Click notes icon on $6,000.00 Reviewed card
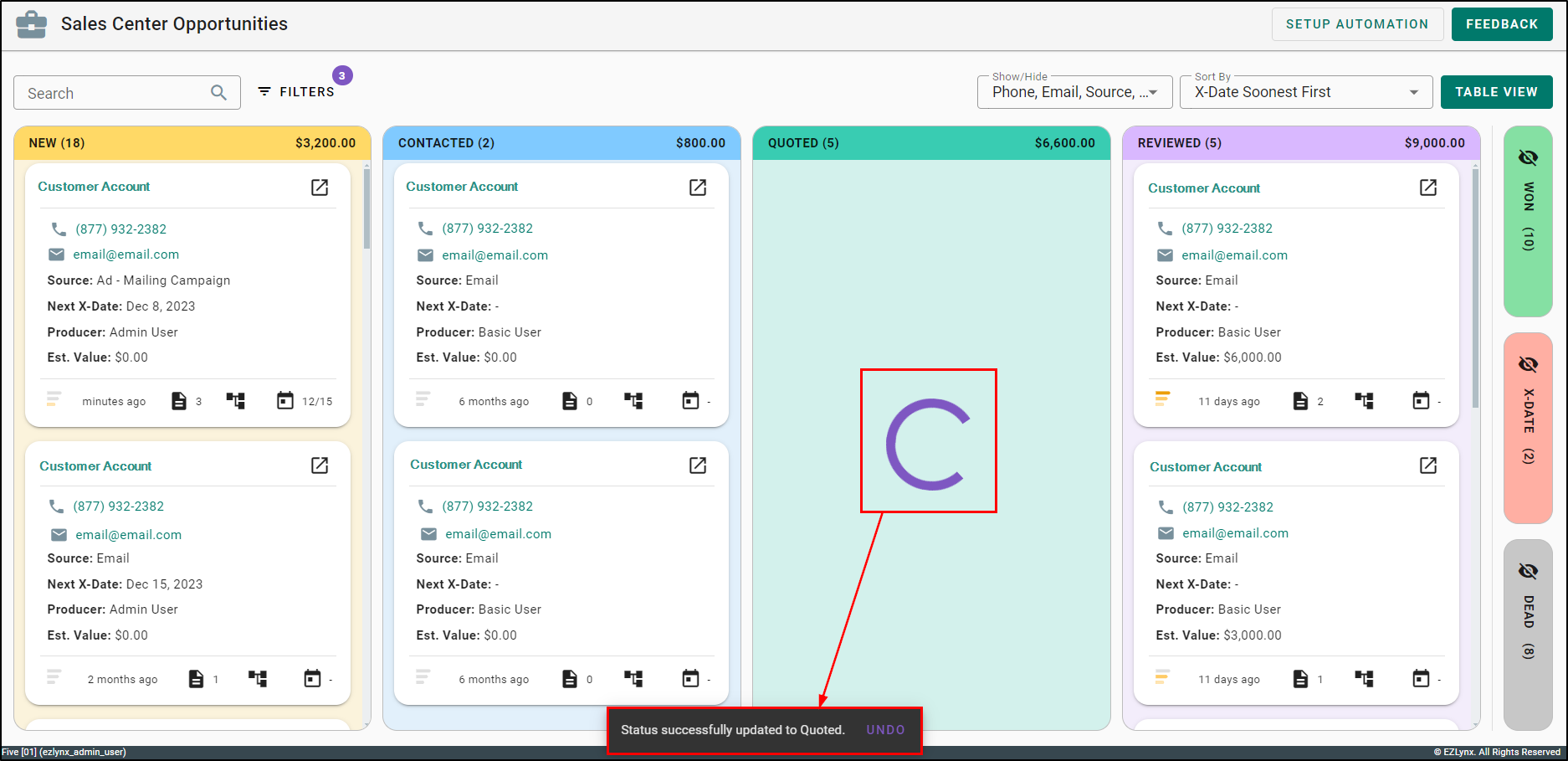This screenshot has height=761, width=1568. 1300,401
